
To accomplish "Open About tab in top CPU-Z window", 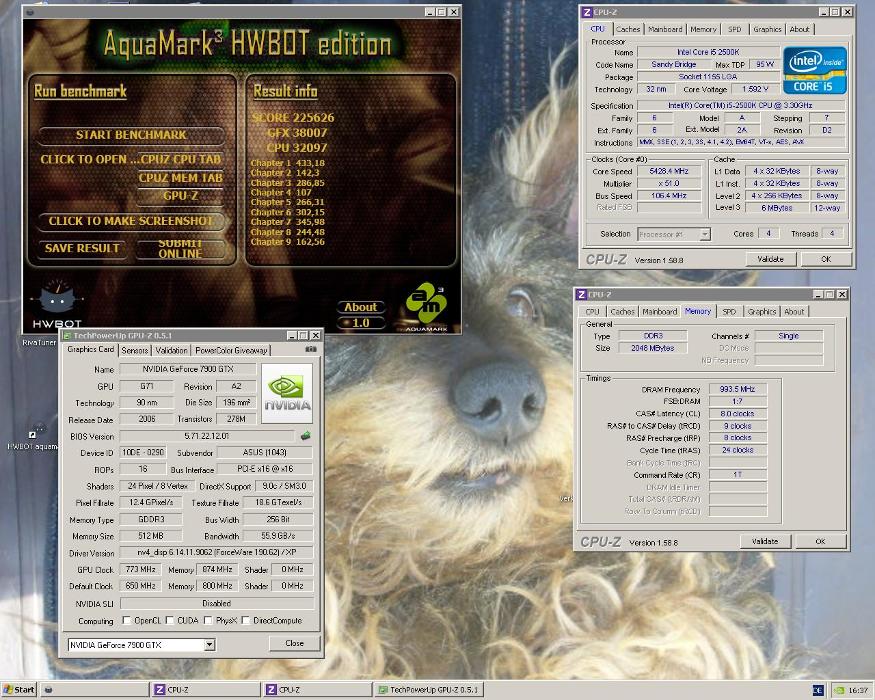I will 799,29.
